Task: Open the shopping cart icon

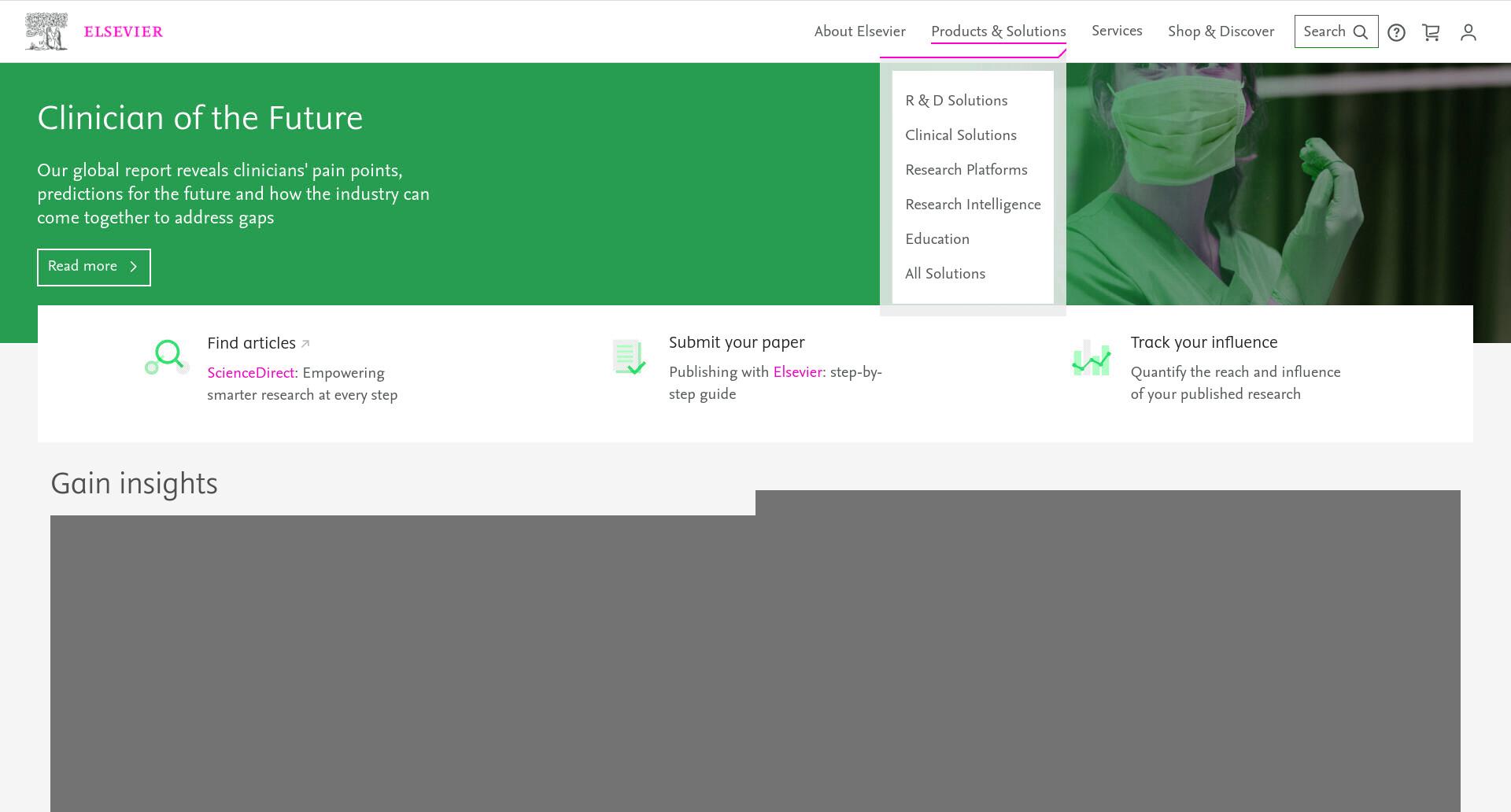Action: tap(1431, 32)
